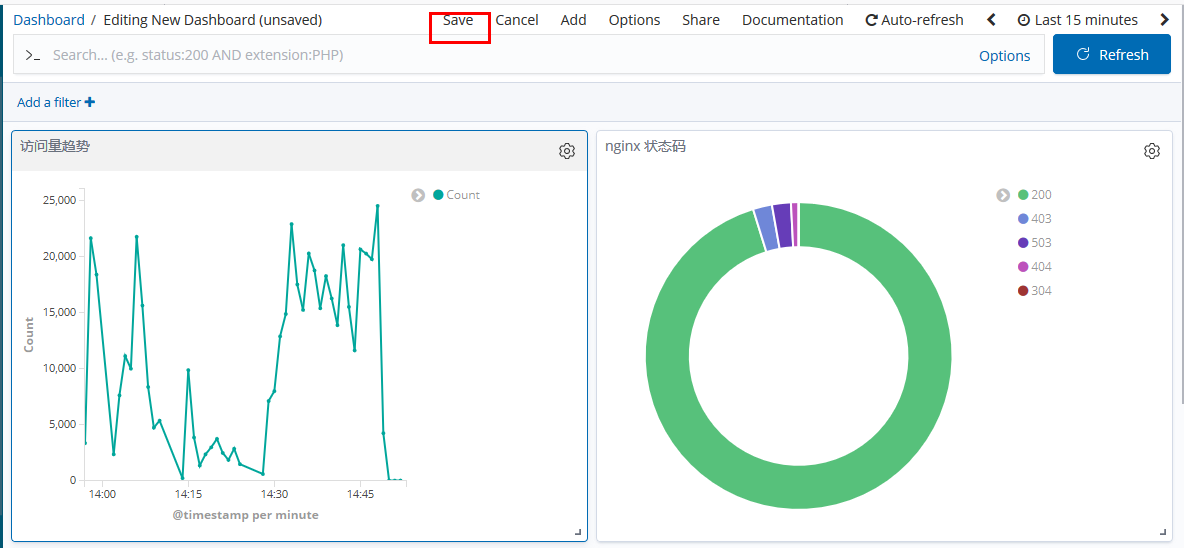Click the Refresh button
Screen dimensions: 1184x548
click(x=1112, y=54)
